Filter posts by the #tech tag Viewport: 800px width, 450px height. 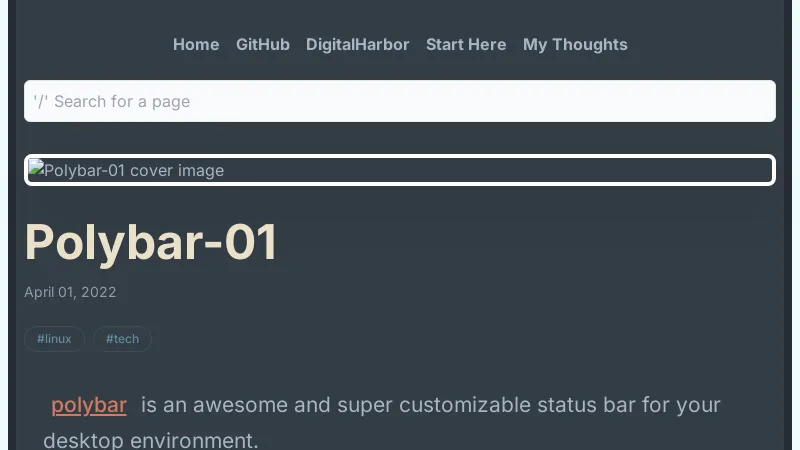click(122, 339)
